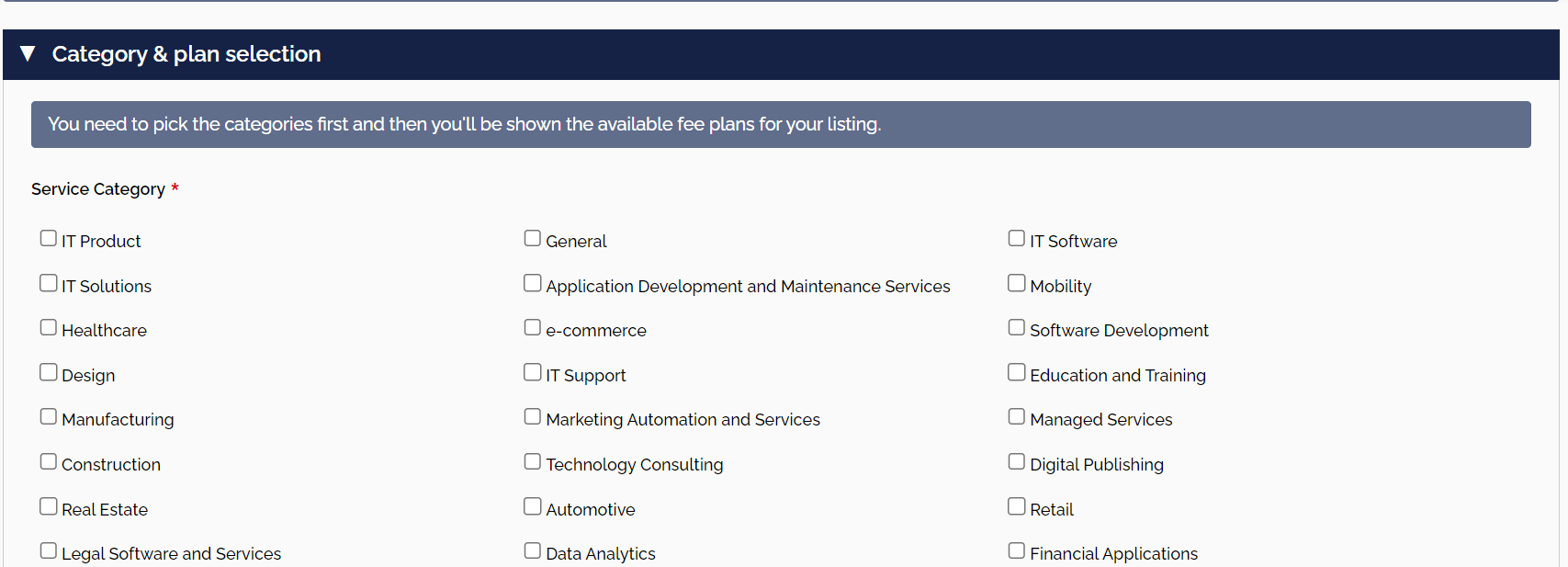Select the Digital Publishing checkbox
Image resolution: width=1568 pixels, height=567 pixels.
pos(1017,462)
